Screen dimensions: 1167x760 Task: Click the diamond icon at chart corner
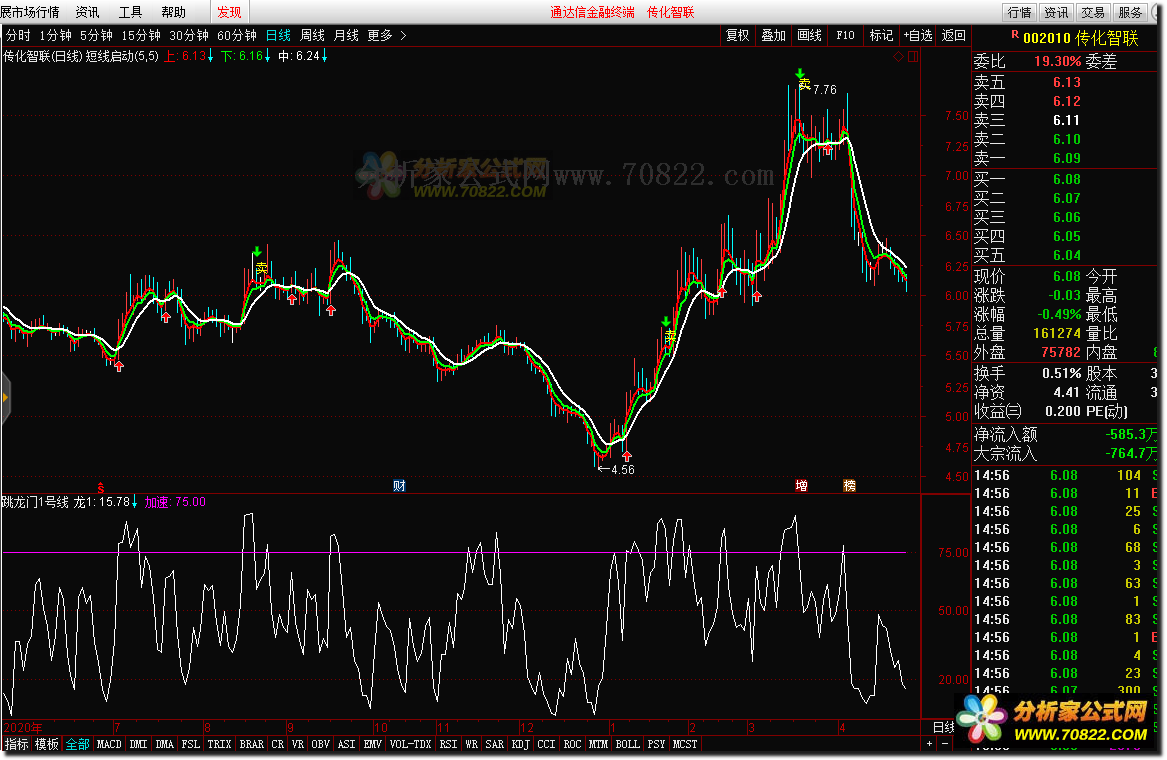(x=898, y=57)
